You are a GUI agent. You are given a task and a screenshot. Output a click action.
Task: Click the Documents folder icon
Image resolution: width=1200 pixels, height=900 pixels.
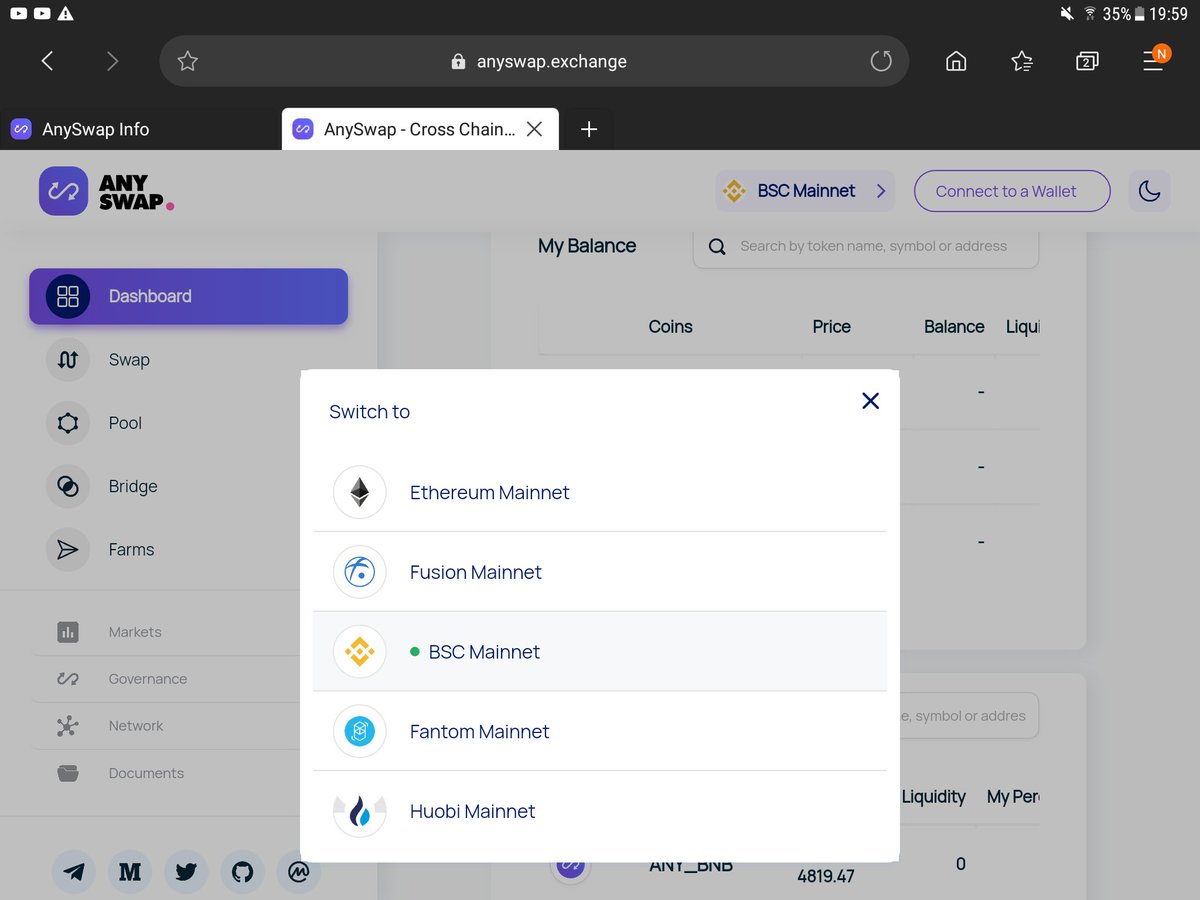tap(68, 773)
